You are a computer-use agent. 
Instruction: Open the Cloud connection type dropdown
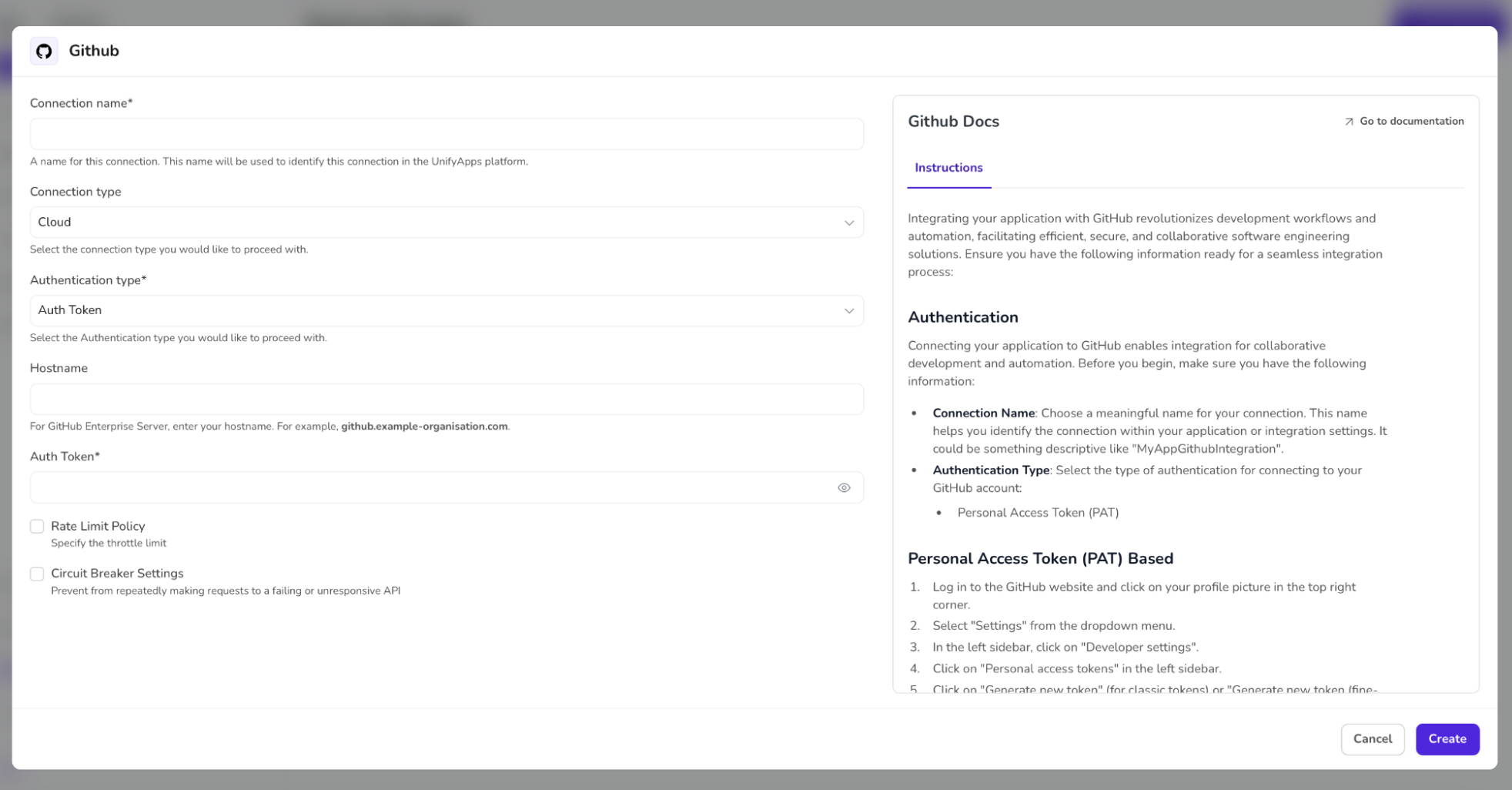439,223
